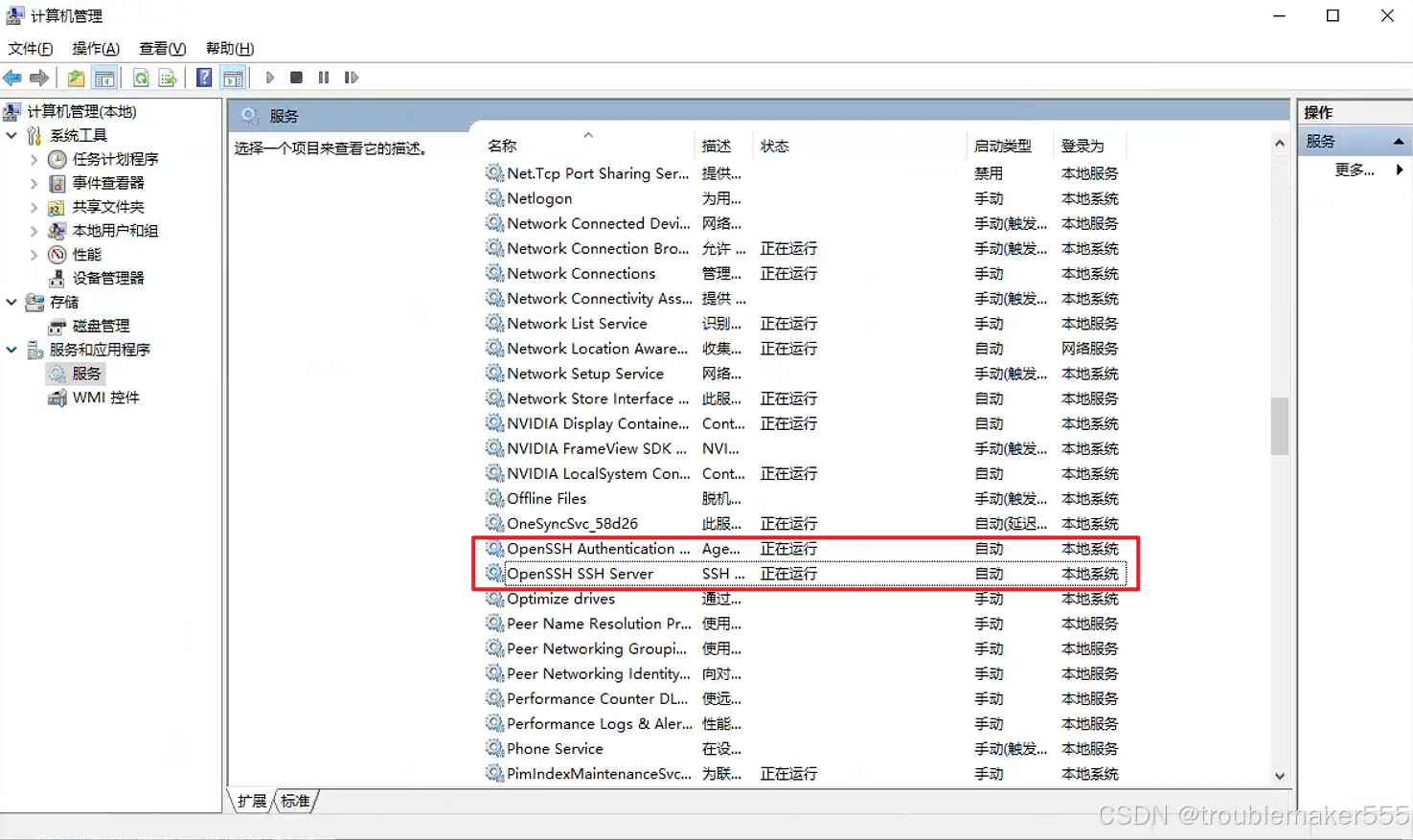Screen dimensions: 1413x840
Task: Switch to the 扩展 tab
Action: pos(252,801)
